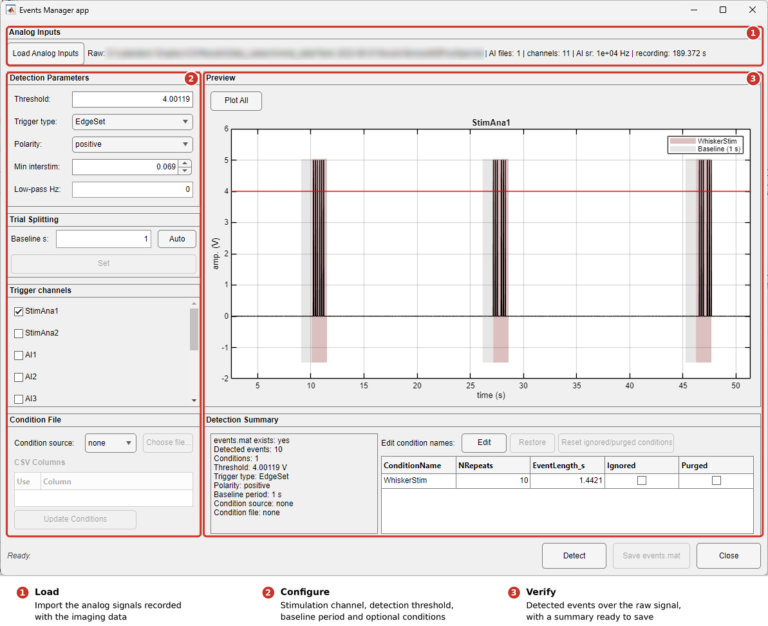768x626 pixels.
Task: Click the Close button at bottom
Action: [x=728, y=556]
